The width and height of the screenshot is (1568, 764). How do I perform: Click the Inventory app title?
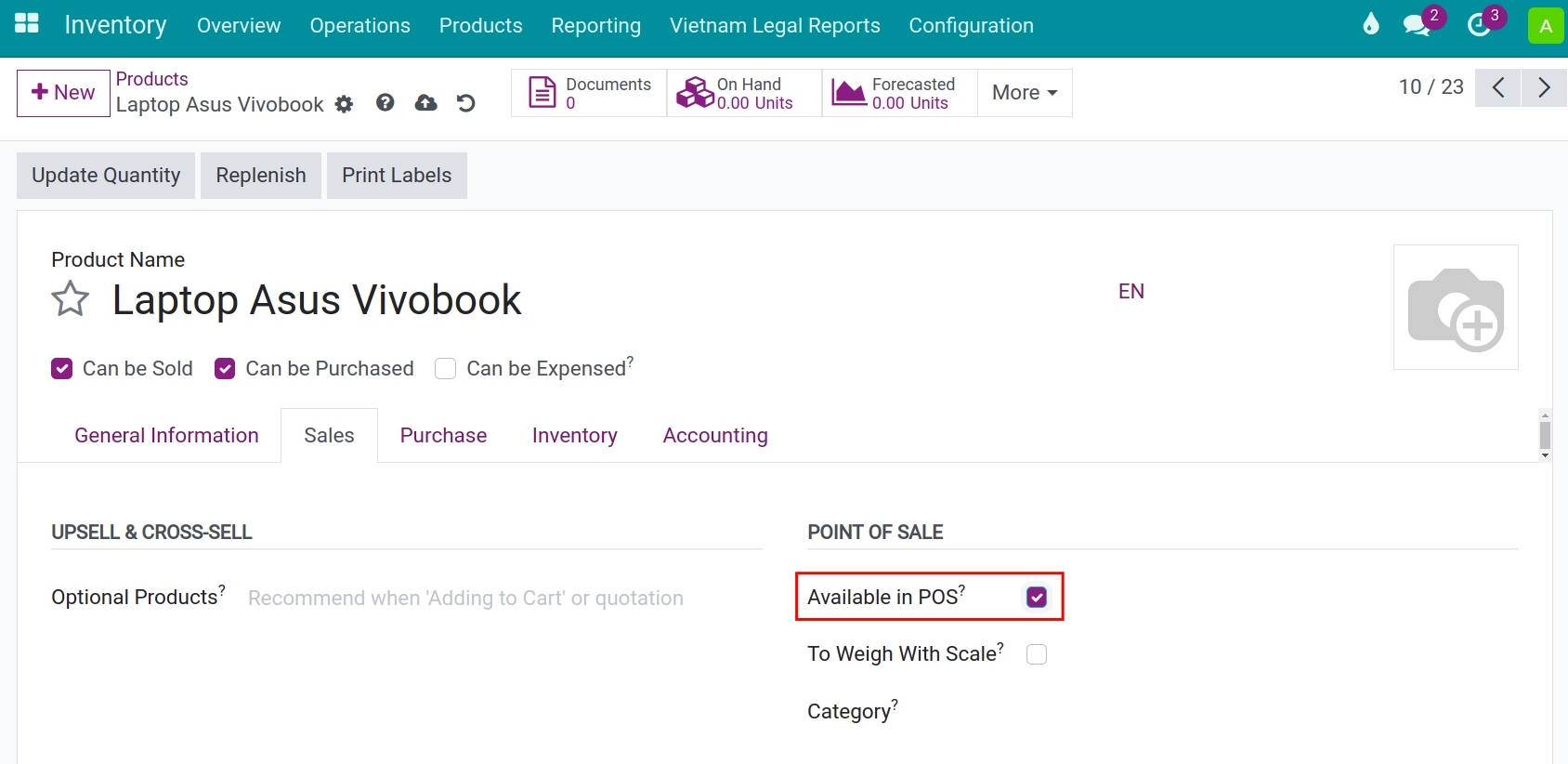(116, 25)
